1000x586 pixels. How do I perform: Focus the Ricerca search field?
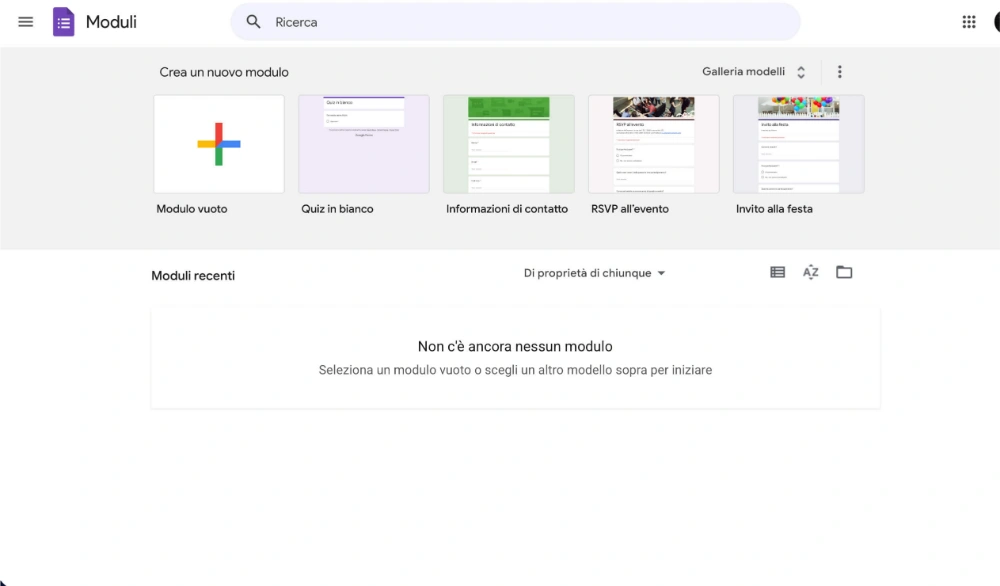click(515, 22)
